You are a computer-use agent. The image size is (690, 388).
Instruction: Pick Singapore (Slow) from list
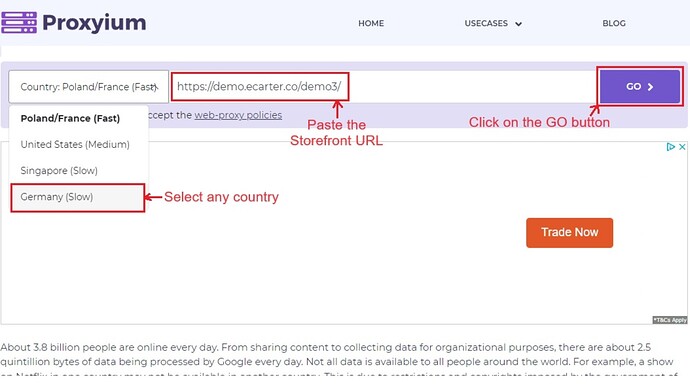59,171
